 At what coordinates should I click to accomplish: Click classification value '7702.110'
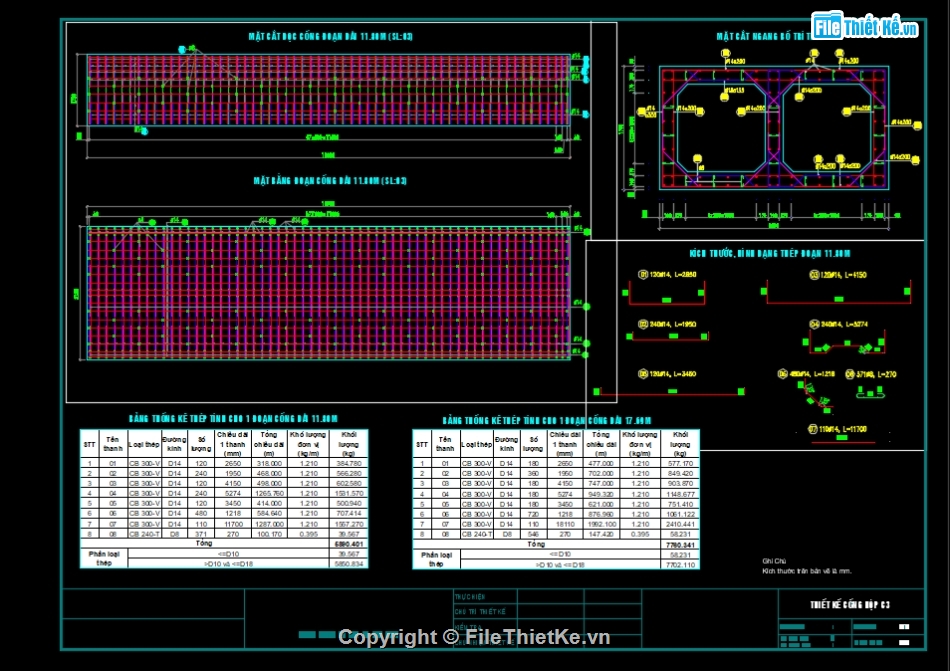[680, 564]
